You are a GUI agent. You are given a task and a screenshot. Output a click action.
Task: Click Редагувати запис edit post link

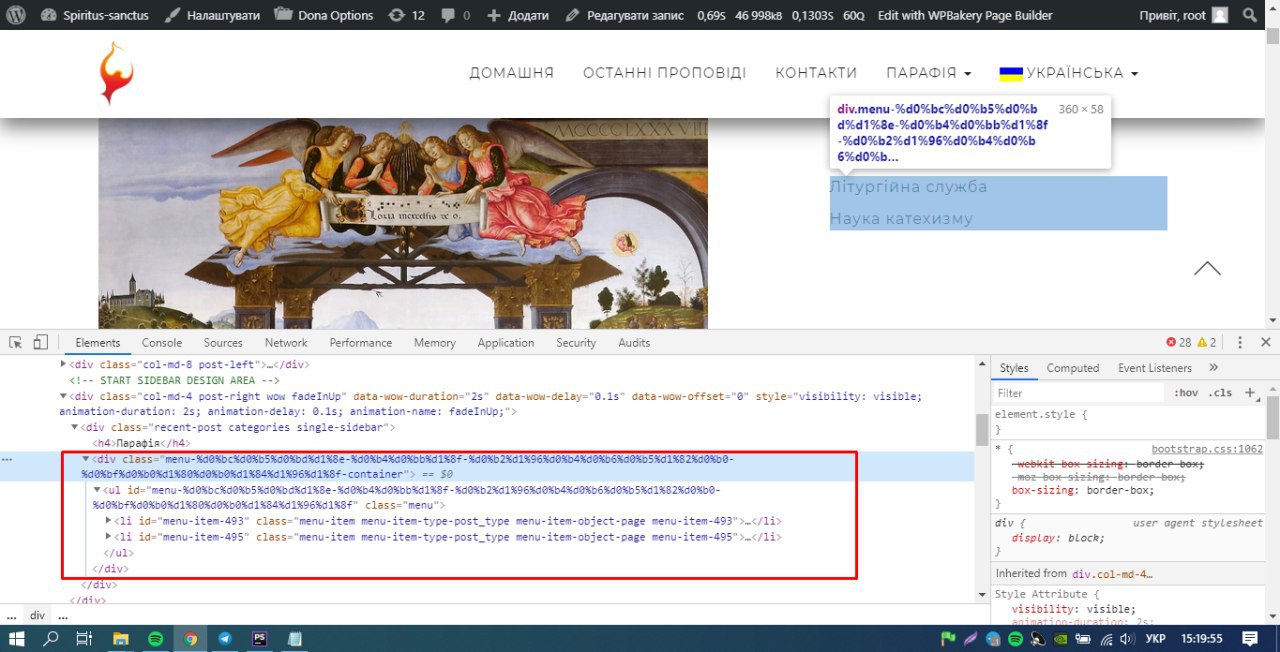(624, 15)
